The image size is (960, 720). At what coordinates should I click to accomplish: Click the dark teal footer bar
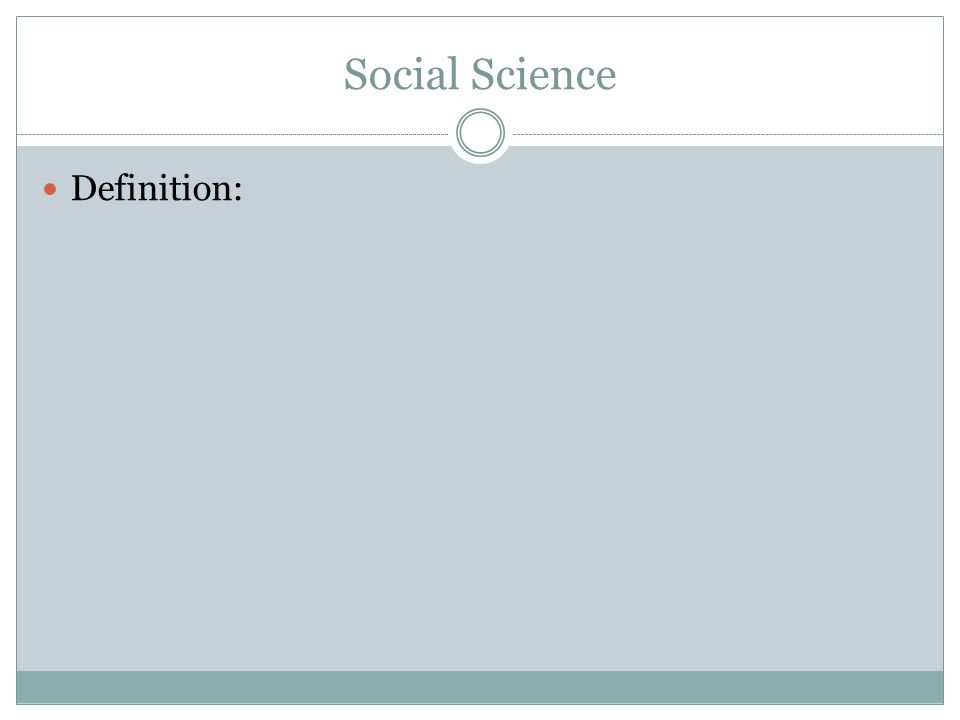(480, 687)
